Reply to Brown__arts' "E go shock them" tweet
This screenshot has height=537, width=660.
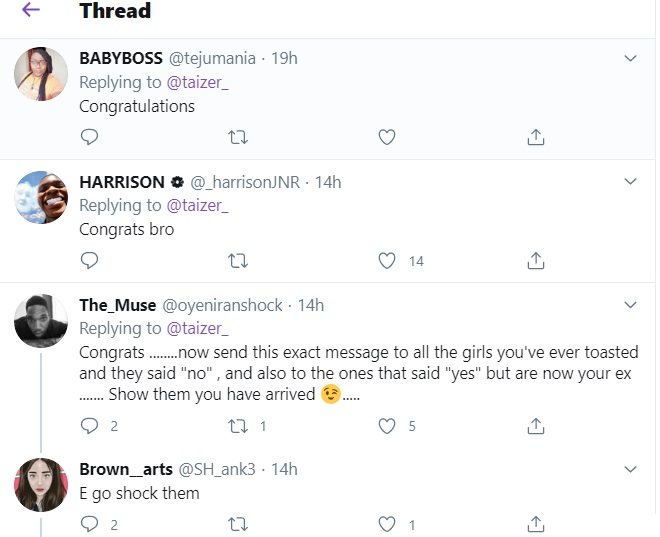pyautogui.click(x=89, y=524)
